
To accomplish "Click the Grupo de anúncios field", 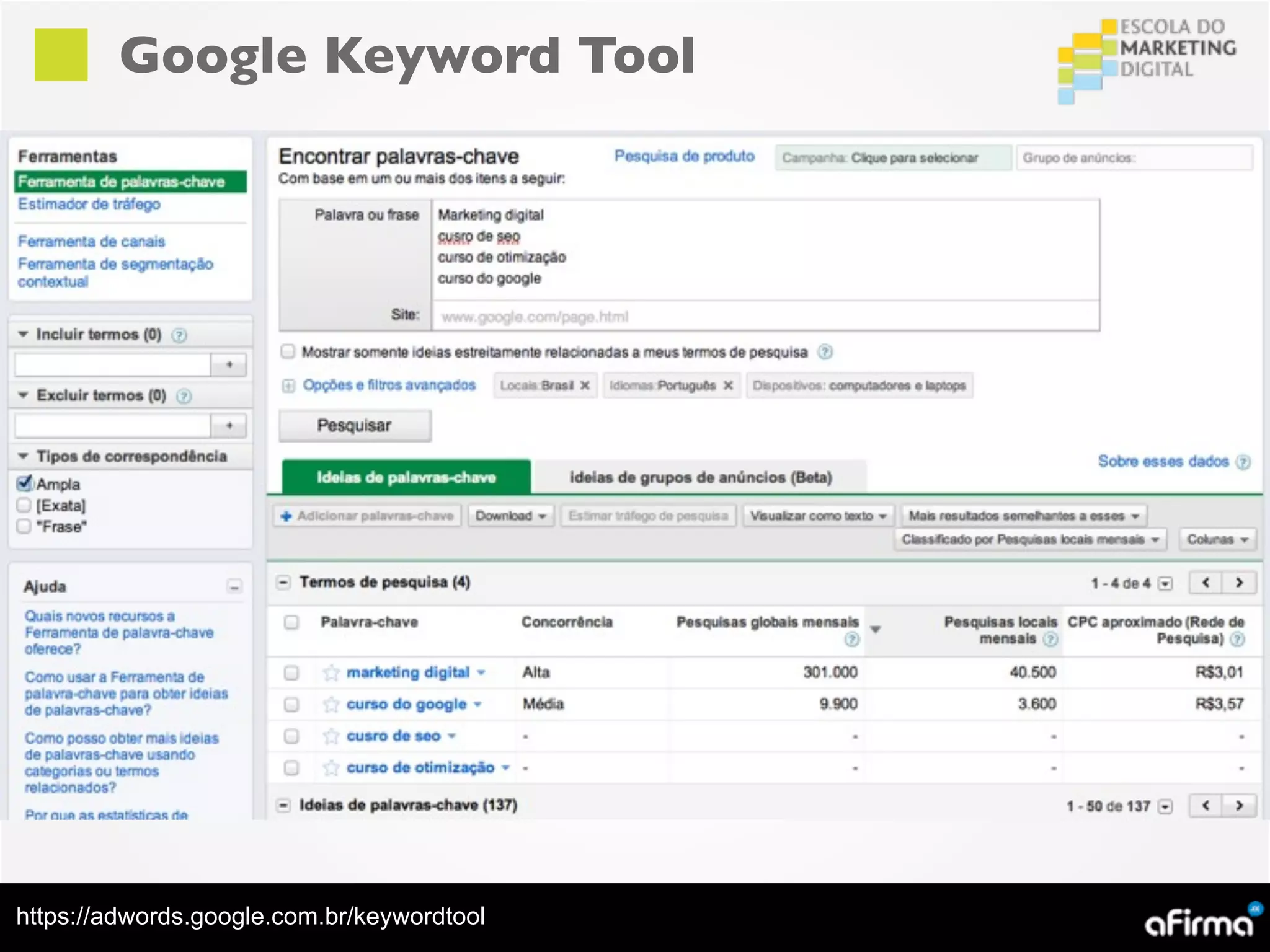I will tap(1135, 158).
